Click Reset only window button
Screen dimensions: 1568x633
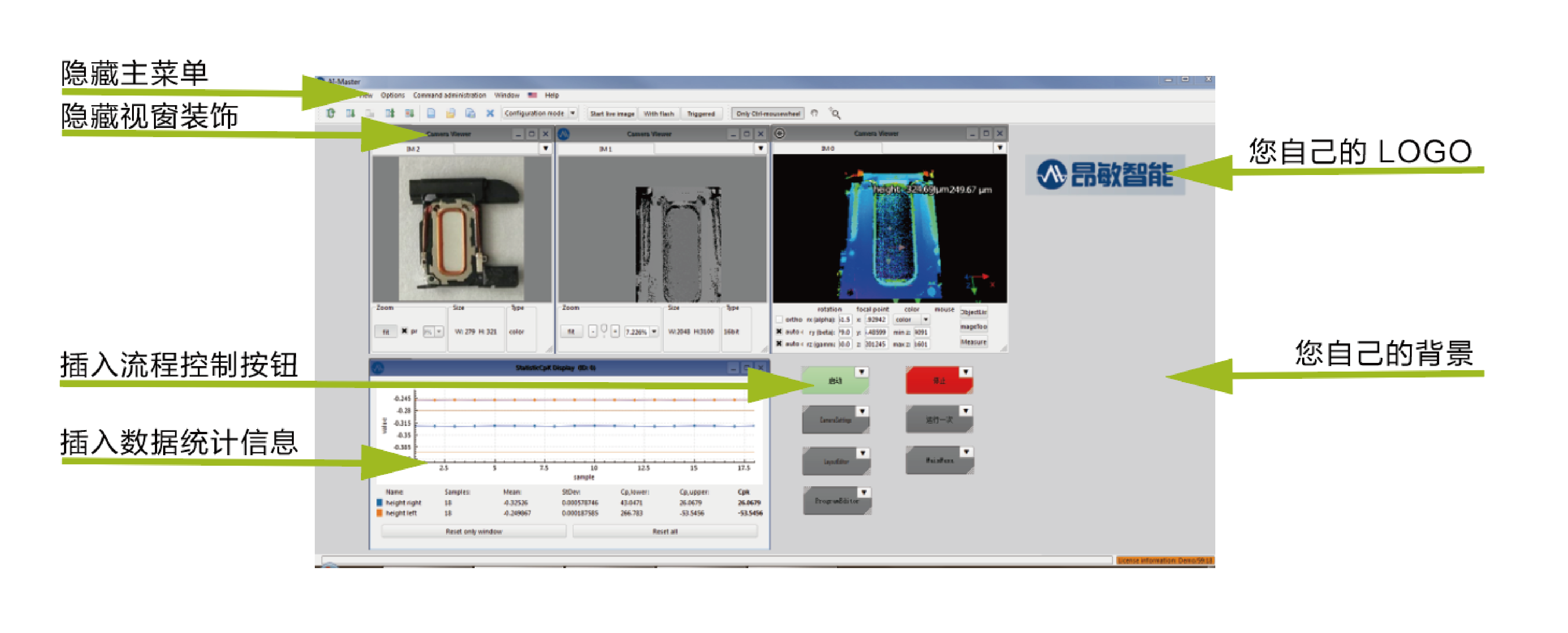474,532
